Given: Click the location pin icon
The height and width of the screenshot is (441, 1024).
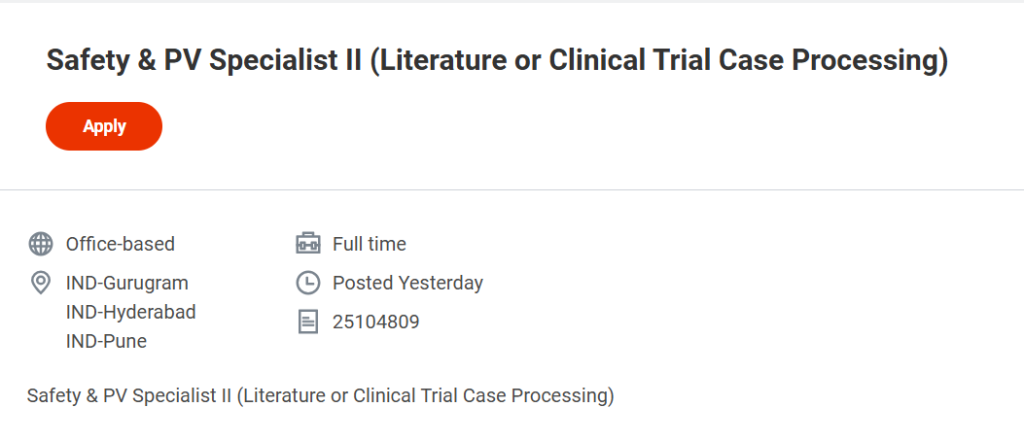Looking at the screenshot, I should click(x=41, y=283).
